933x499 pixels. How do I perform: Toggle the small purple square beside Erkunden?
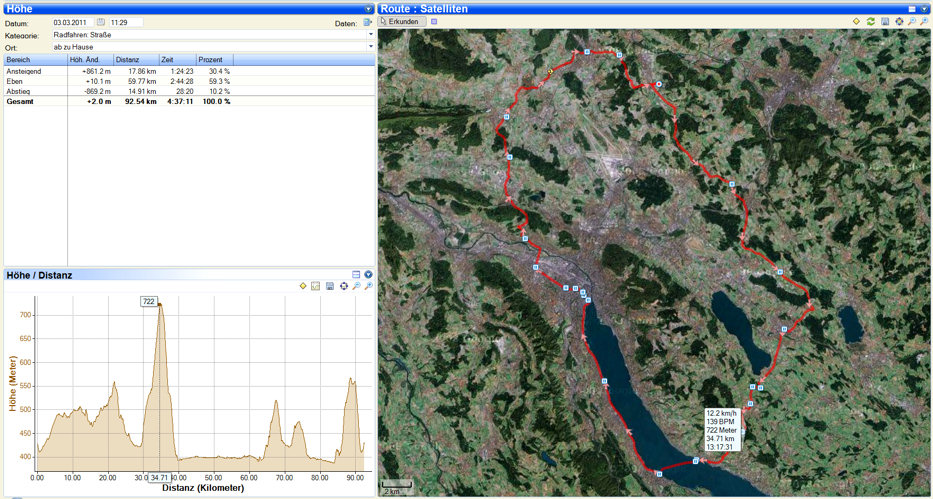coord(433,21)
